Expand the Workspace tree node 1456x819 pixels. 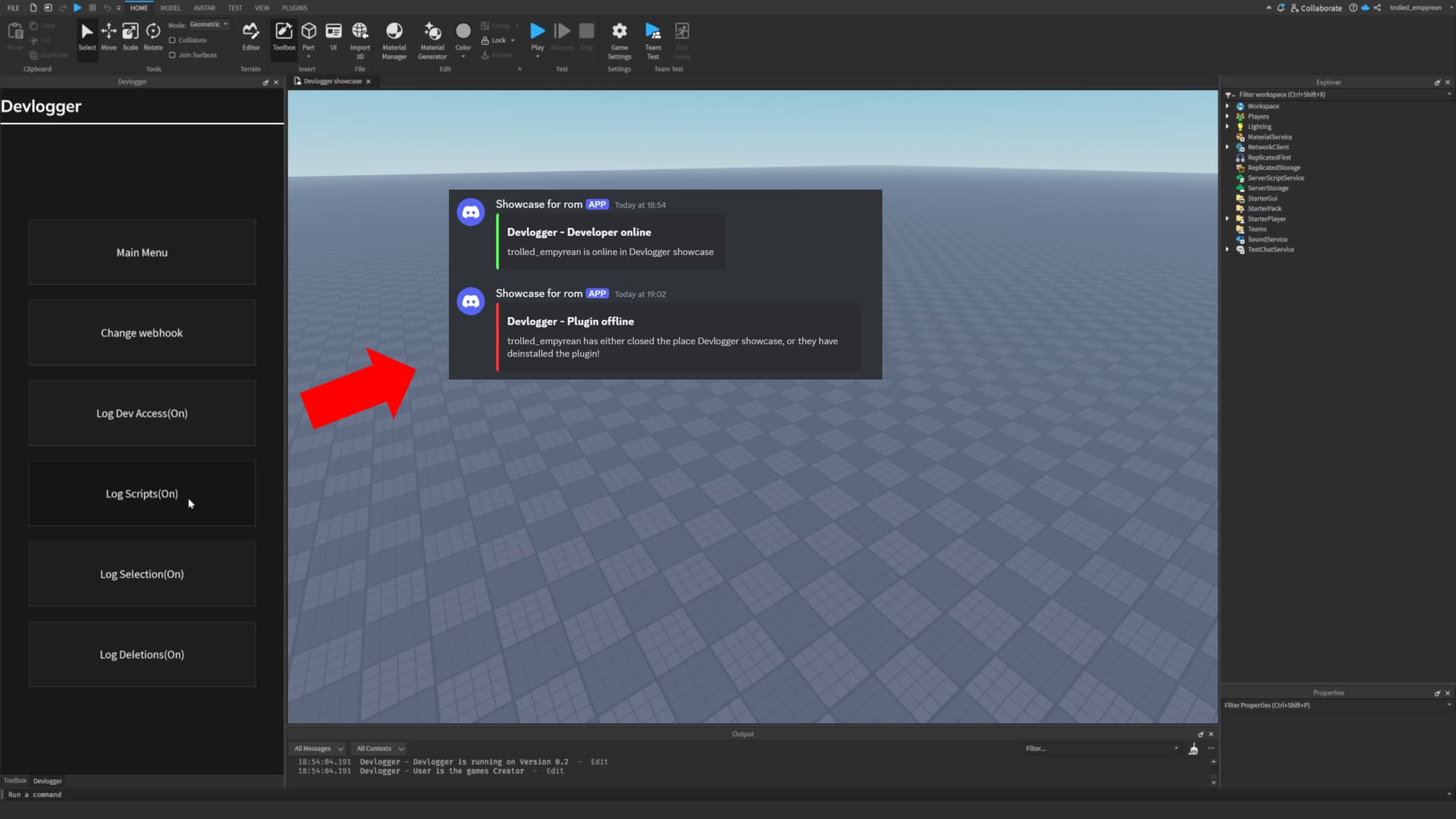coord(1228,106)
